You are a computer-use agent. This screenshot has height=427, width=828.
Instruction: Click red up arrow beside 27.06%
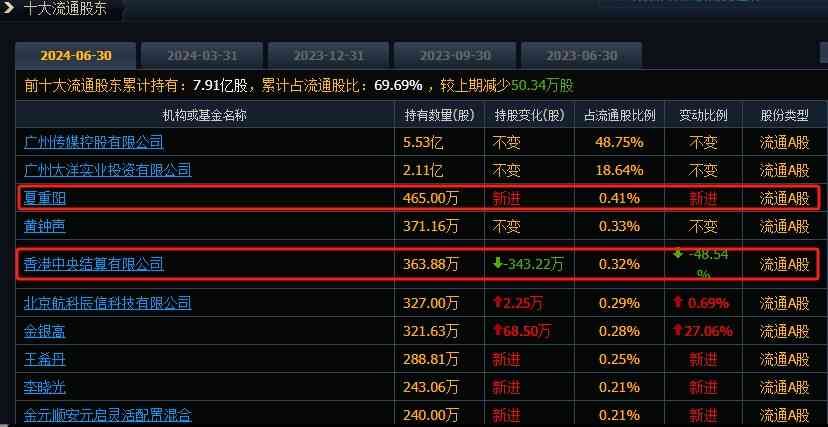pyautogui.click(x=679, y=330)
